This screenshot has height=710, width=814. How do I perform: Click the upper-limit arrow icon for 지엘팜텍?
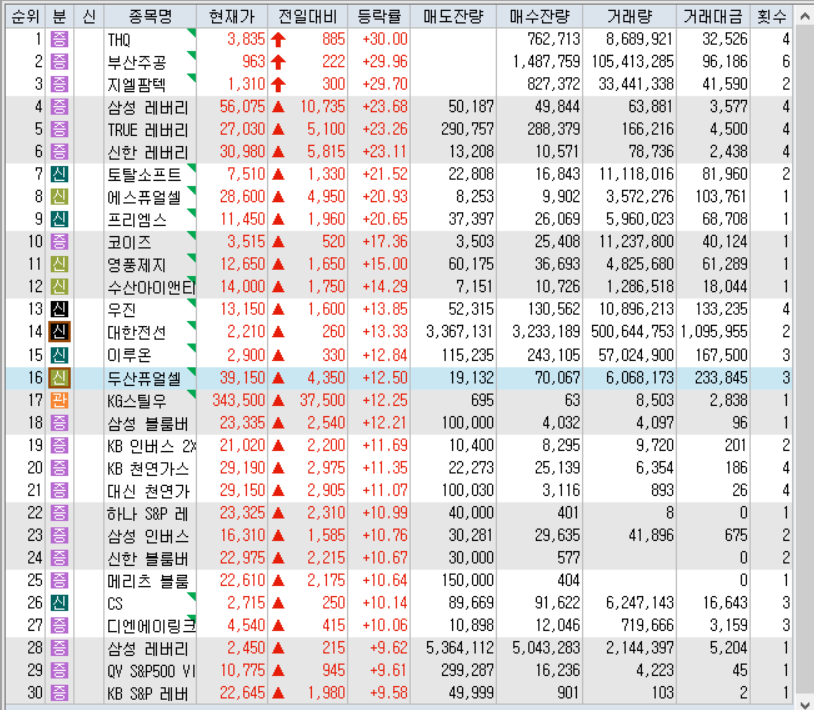coord(278,85)
